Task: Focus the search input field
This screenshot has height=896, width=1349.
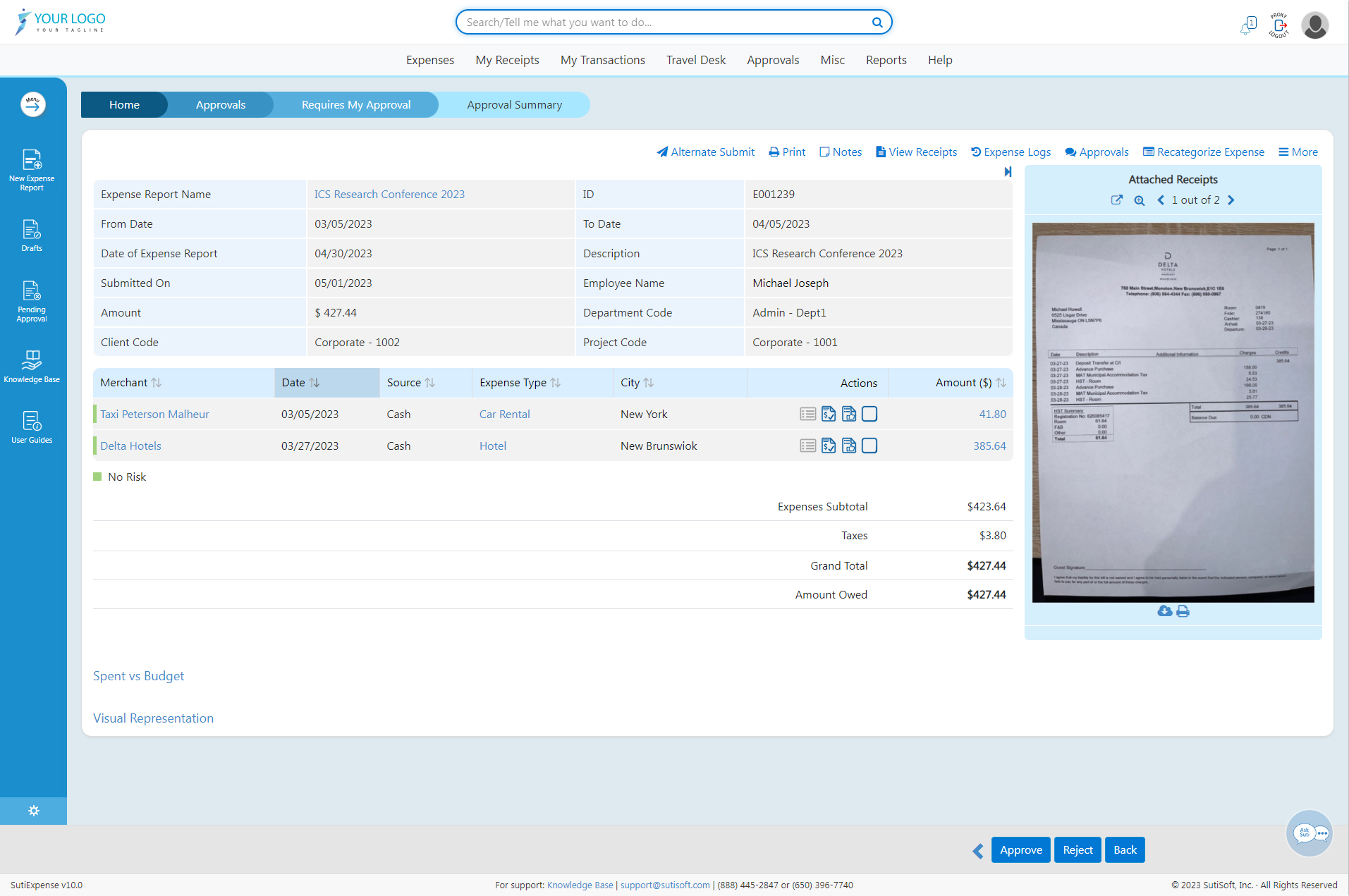Action: [666, 23]
